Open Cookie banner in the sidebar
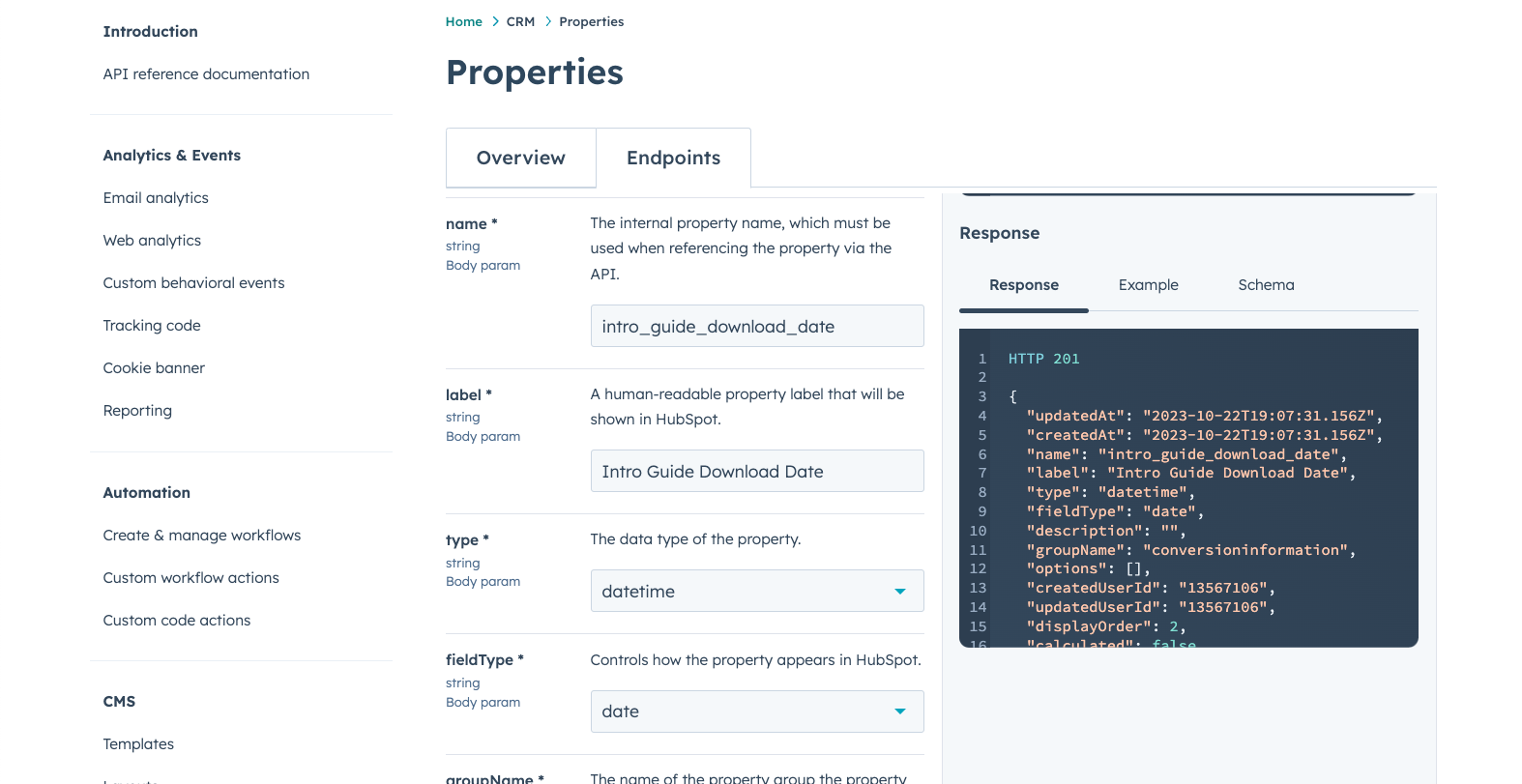This screenshot has height=784, width=1522. coord(154,368)
